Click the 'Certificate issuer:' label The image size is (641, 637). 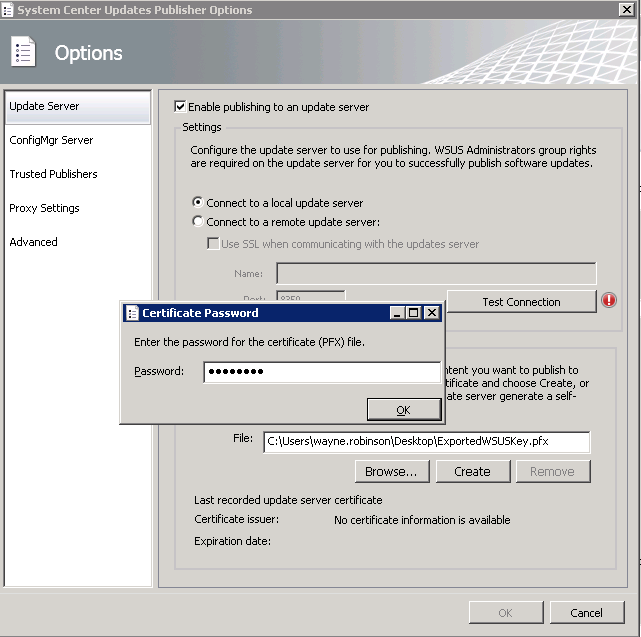[x=236, y=519]
